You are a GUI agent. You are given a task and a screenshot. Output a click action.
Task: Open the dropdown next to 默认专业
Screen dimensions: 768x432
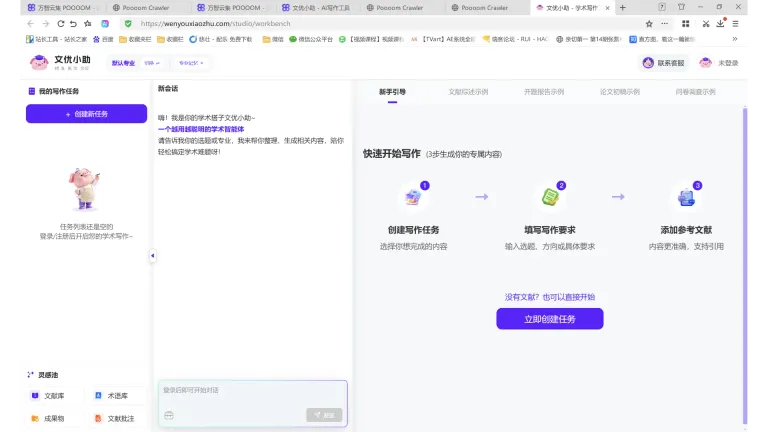152,63
